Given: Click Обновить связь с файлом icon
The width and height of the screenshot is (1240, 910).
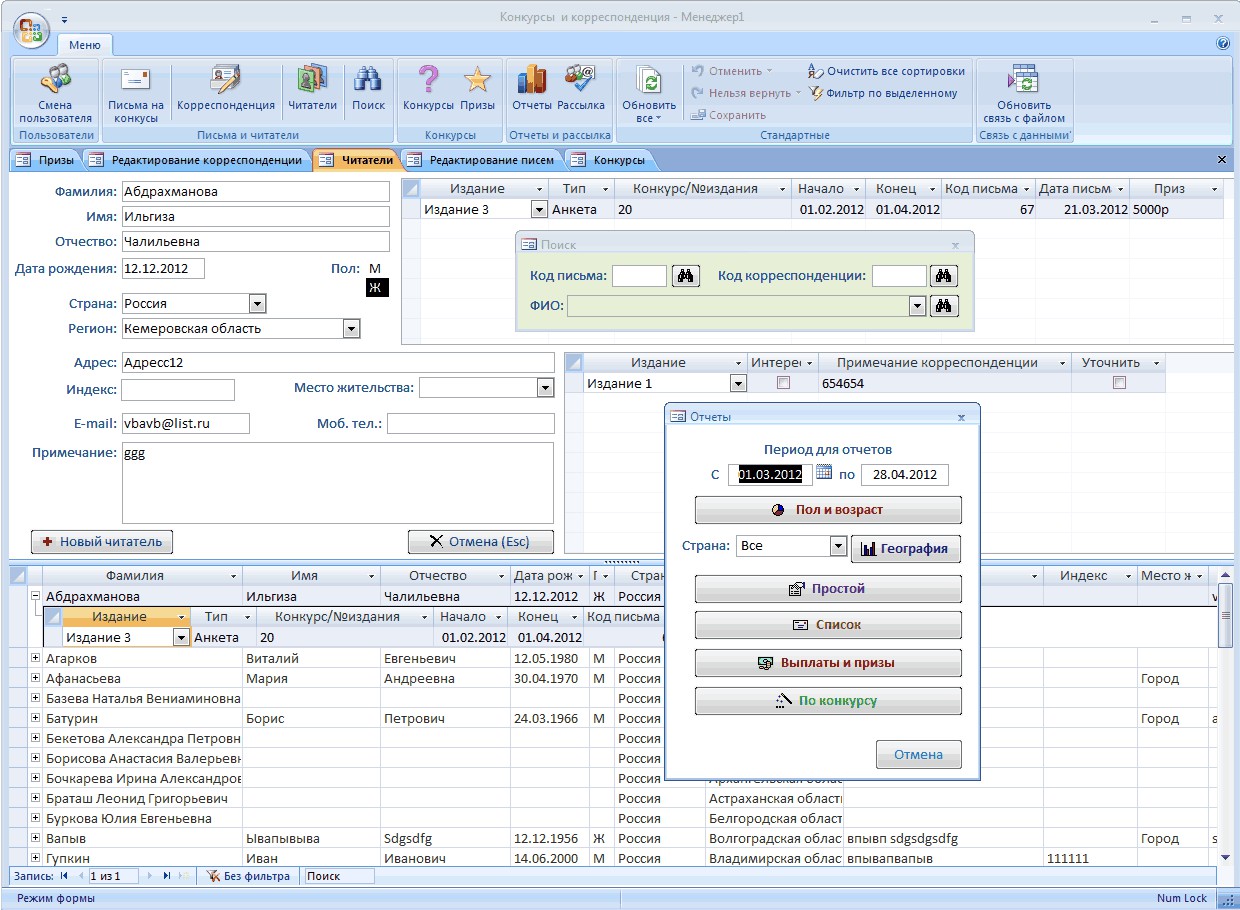Looking at the screenshot, I should tap(1024, 93).
